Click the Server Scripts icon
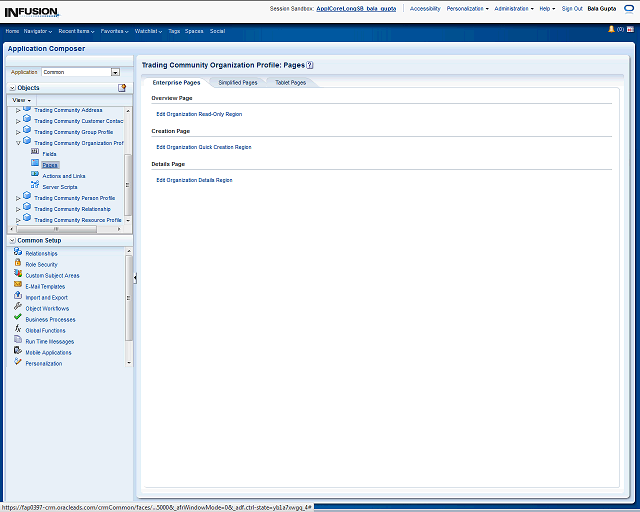Screen dimensions: 640x512 click(35, 186)
